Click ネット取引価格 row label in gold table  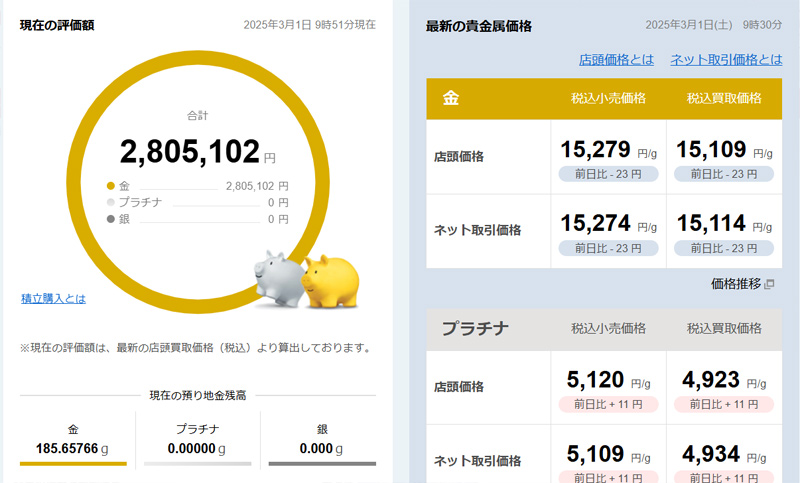[x=477, y=231]
